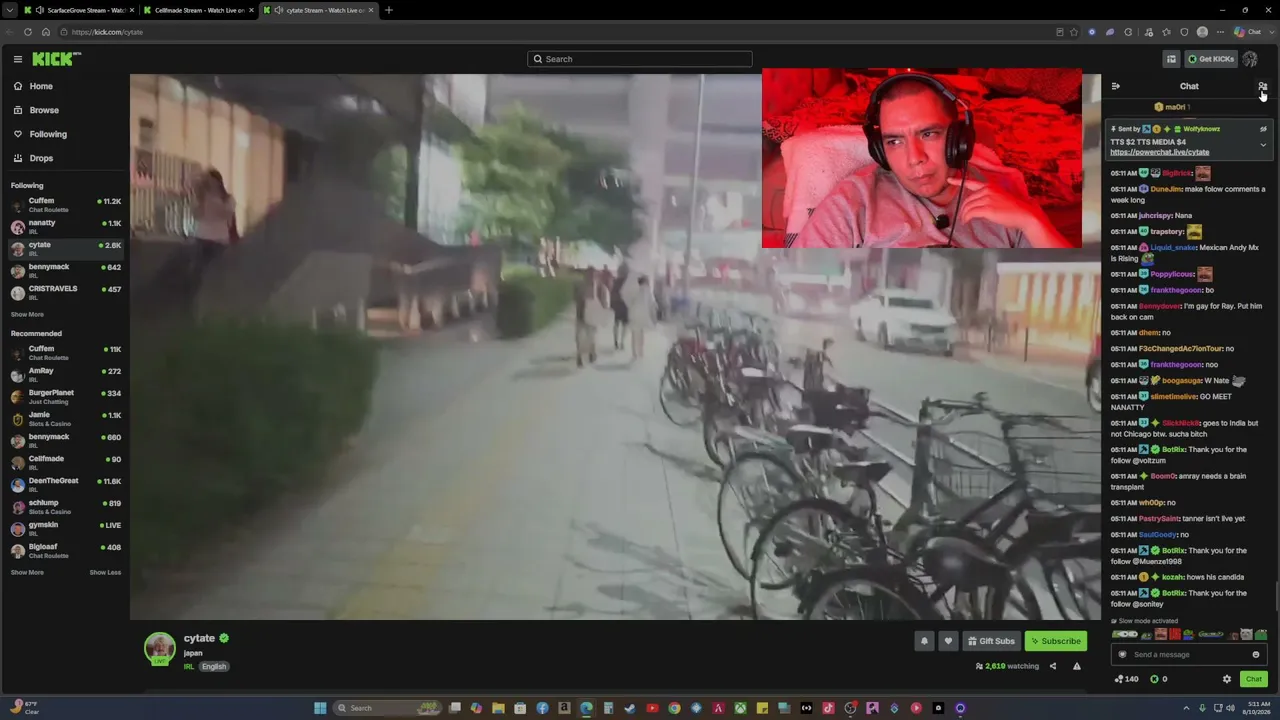Open the hamburger menu beside the Kick logo
Image resolution: width=1280 pixels, height=720 pixels.
(17, 59)
